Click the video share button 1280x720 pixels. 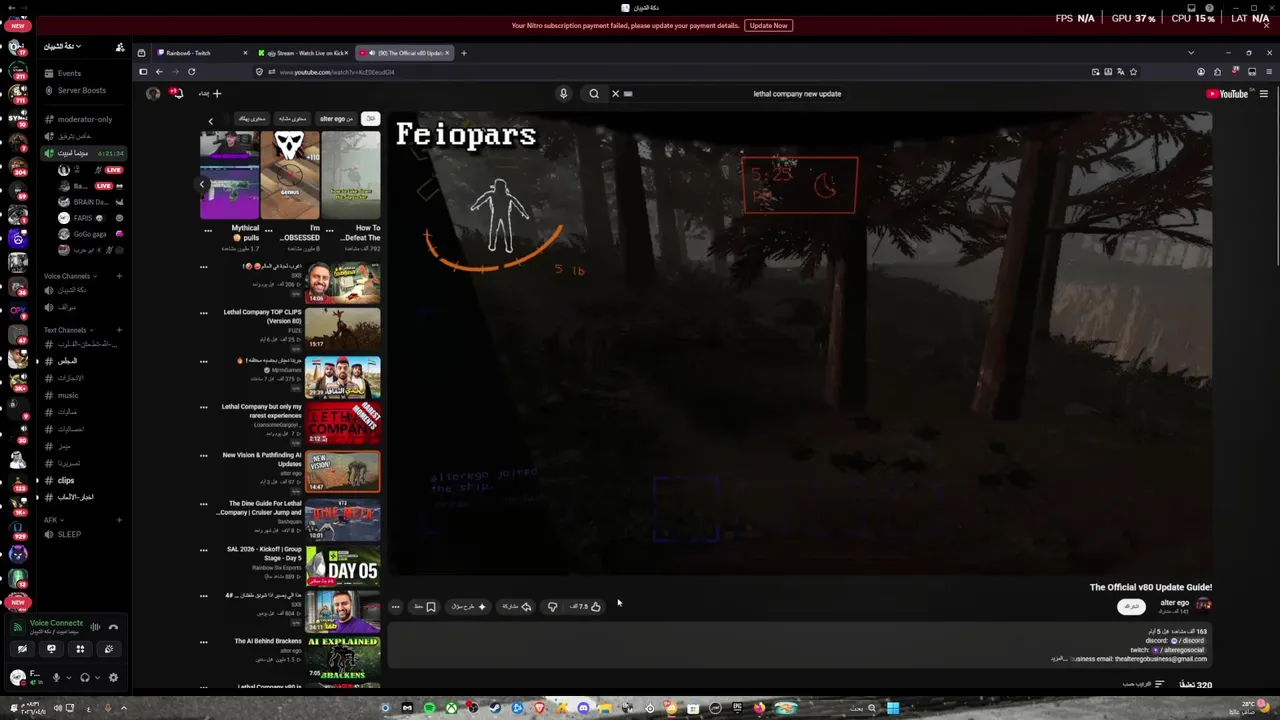(517, 607)
